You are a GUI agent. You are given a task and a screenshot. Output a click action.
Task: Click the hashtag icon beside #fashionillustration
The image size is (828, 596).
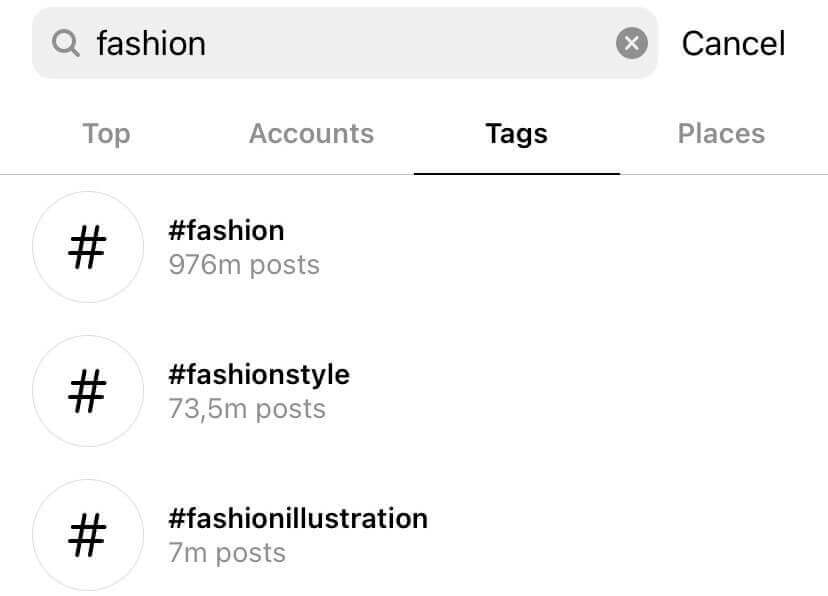pos(88,535)
